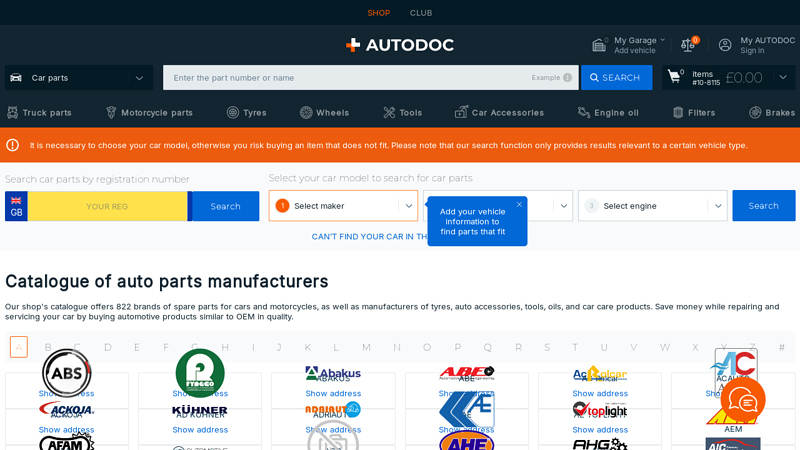The width and height of the screenshot is (800, 450).
Task: Focus the YOUR REG input field
Action: tap(108, 206)
